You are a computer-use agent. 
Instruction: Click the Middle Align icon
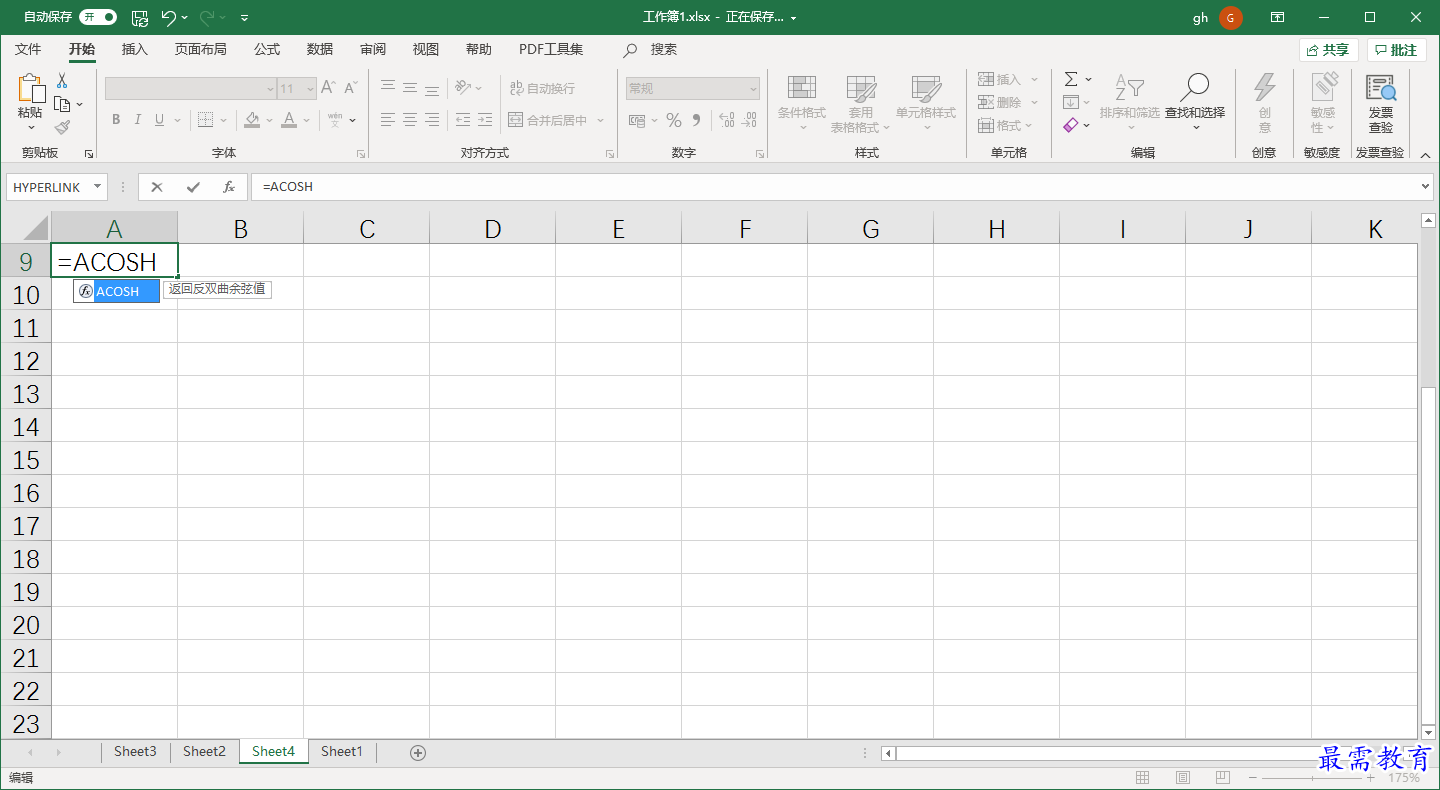point(410,88)
